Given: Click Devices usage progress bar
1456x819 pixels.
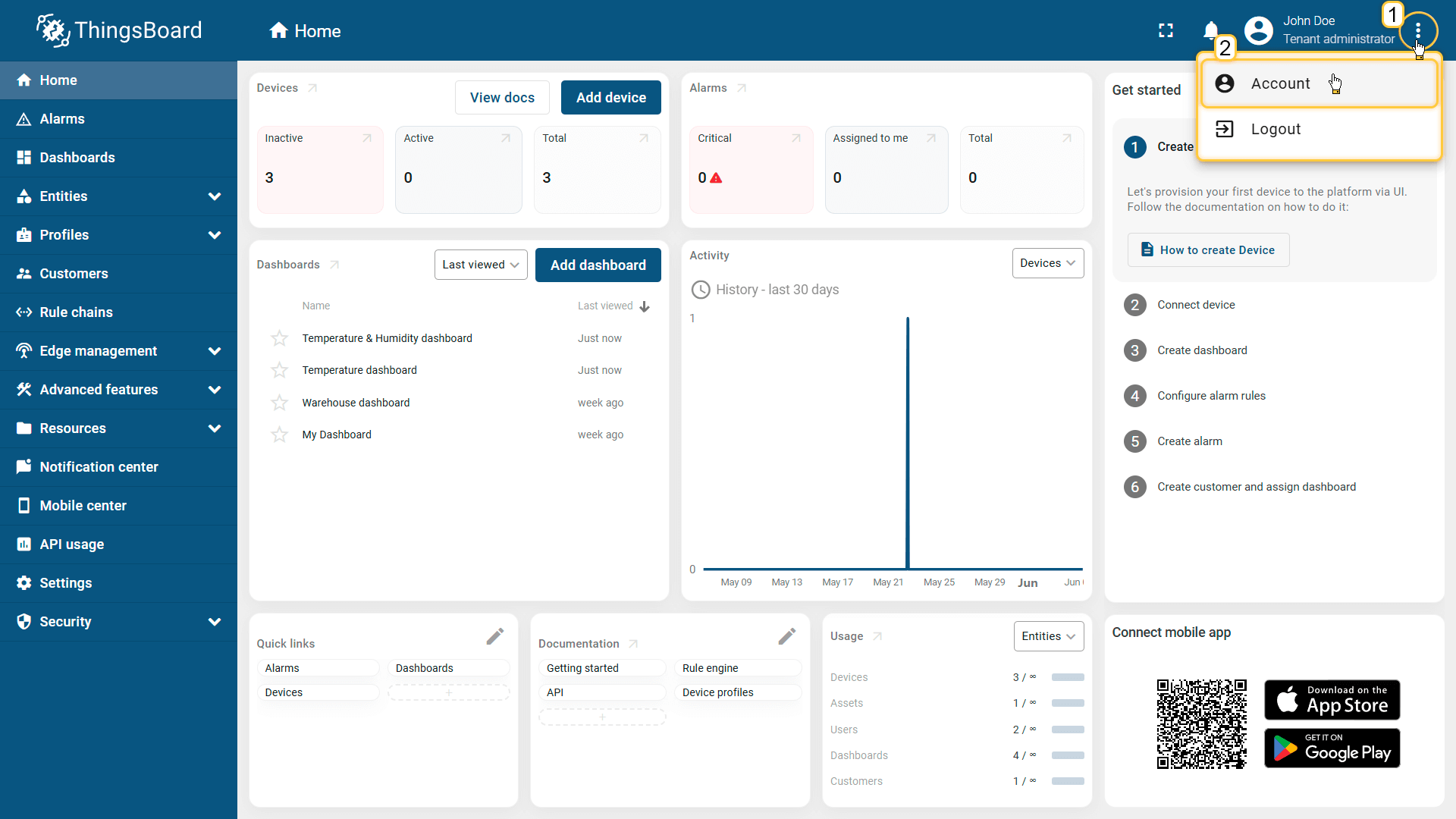Looking at the screenshot, I should (x=1068, y=677).
